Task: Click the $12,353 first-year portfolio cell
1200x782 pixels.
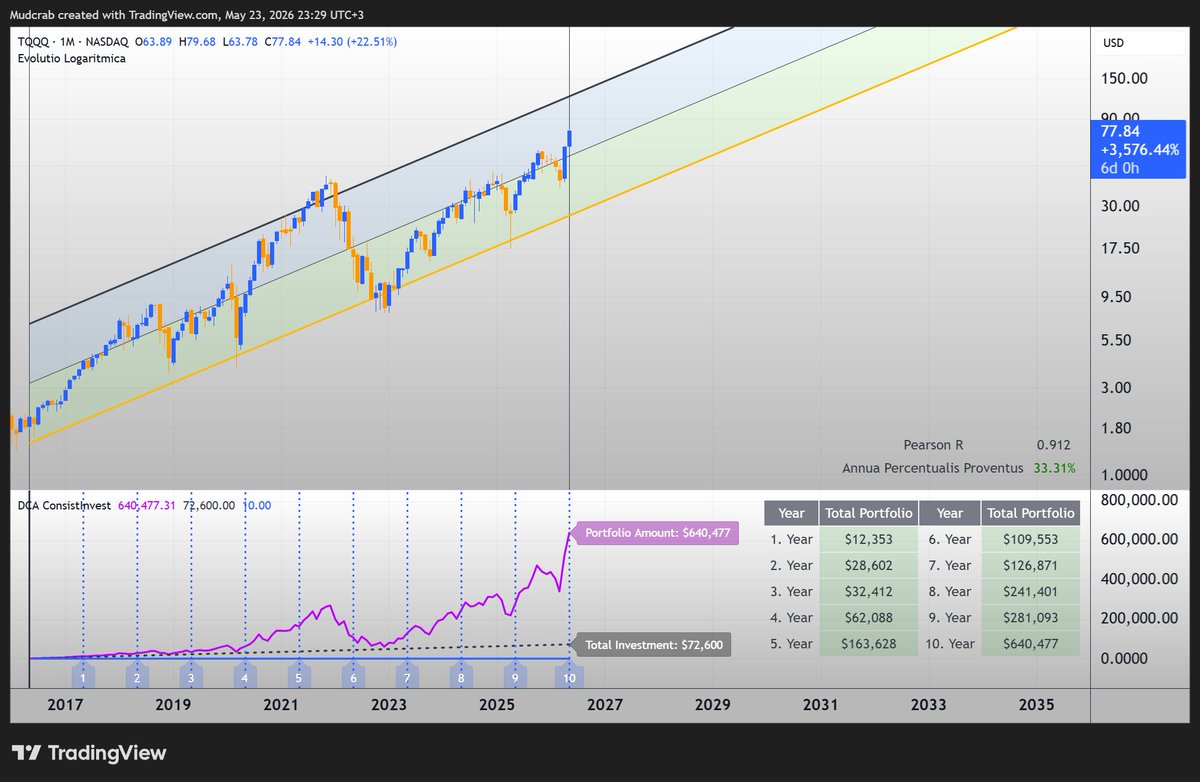Action: (867, 539)
